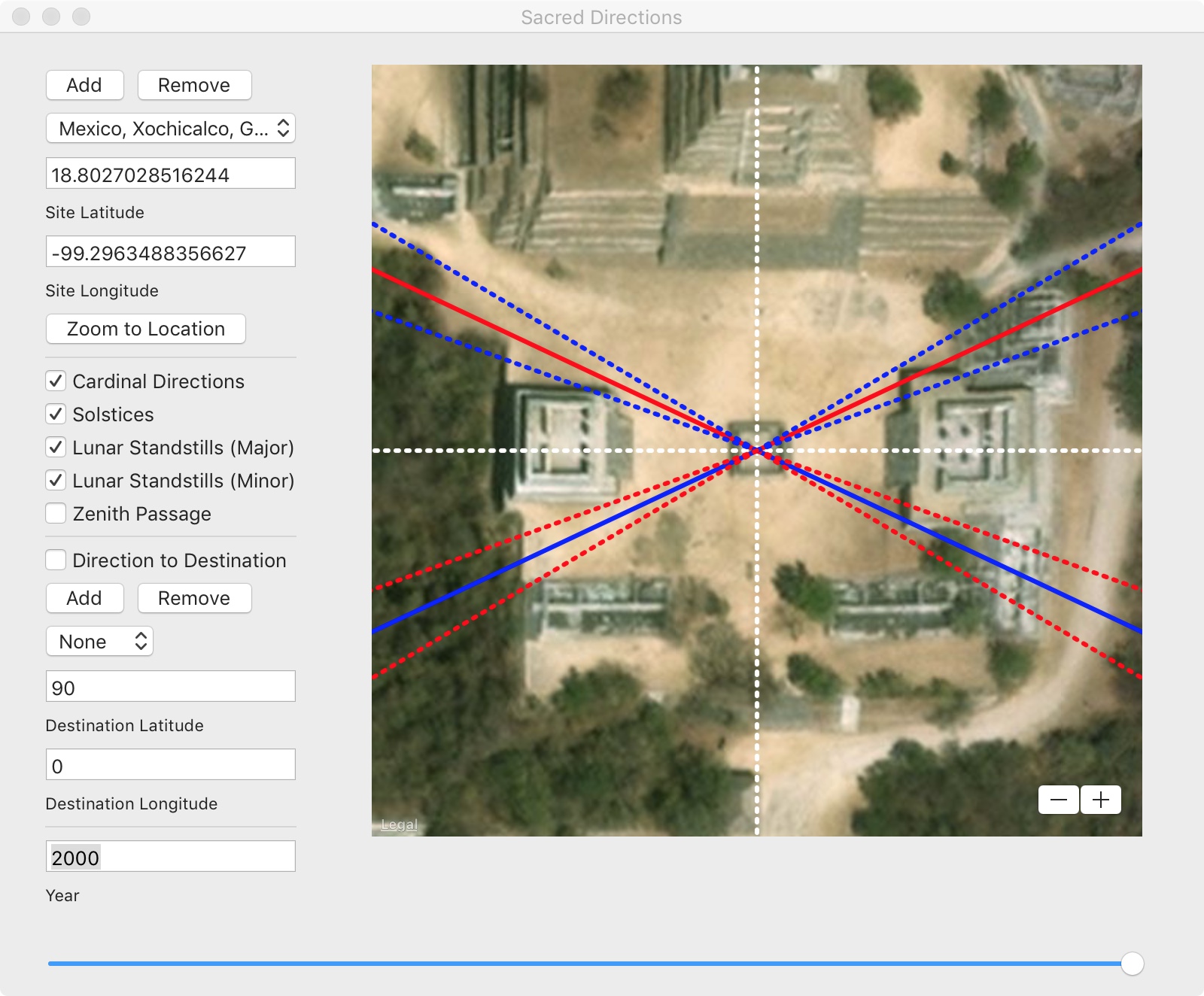The image size is (1204, 996).
Task: Click Remove button under Direction to Destination
Action: [194, 598]
